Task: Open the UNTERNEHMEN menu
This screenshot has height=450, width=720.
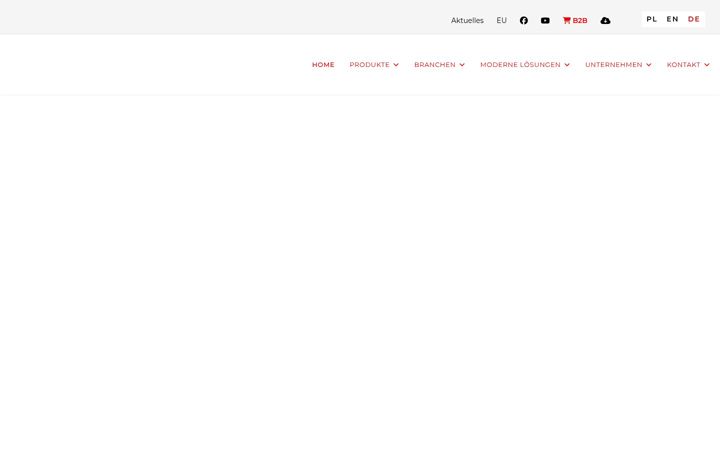Action: [613, 65]
